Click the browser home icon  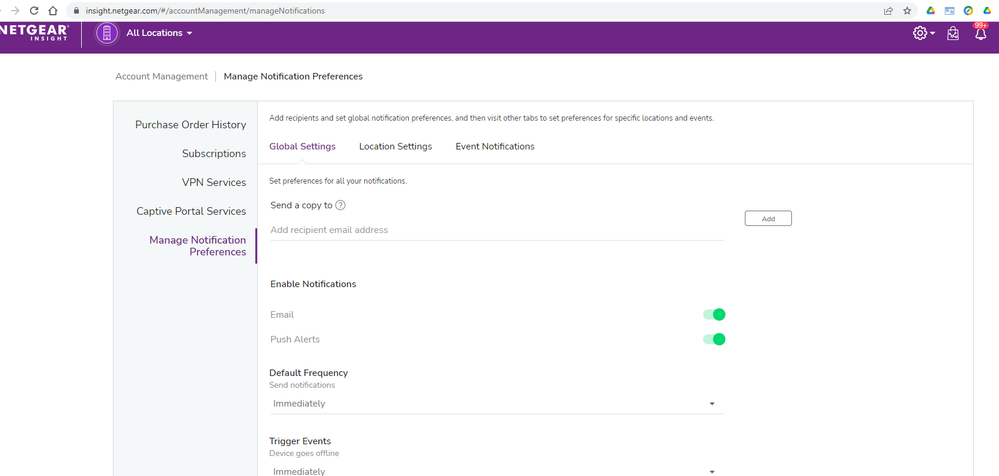[53, 11]
